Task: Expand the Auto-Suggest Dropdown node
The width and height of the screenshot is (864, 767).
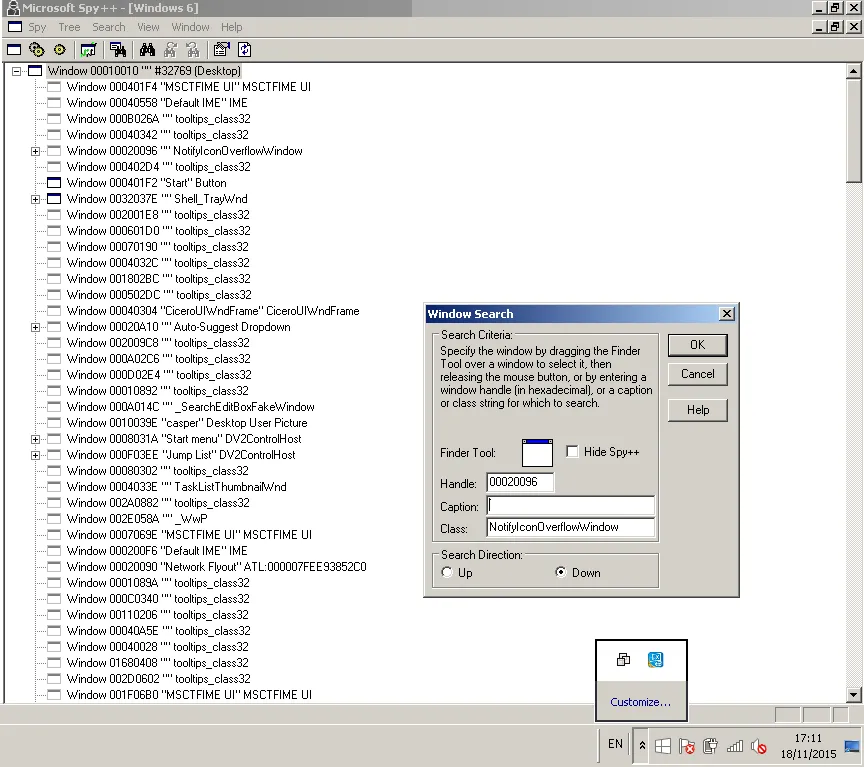Action: coord(35,327)
